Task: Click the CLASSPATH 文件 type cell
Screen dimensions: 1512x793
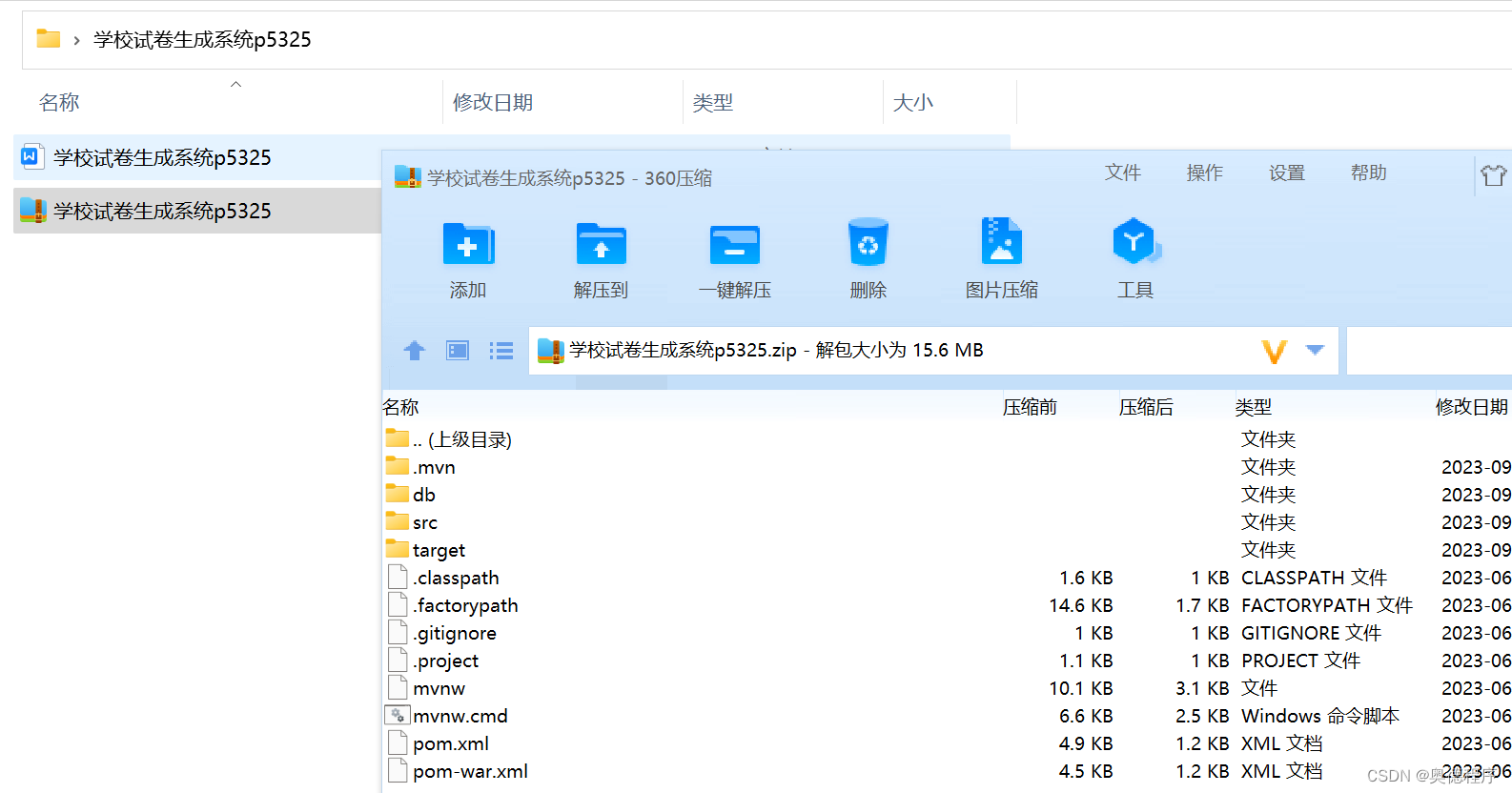Action: [x=1314, y=578]
